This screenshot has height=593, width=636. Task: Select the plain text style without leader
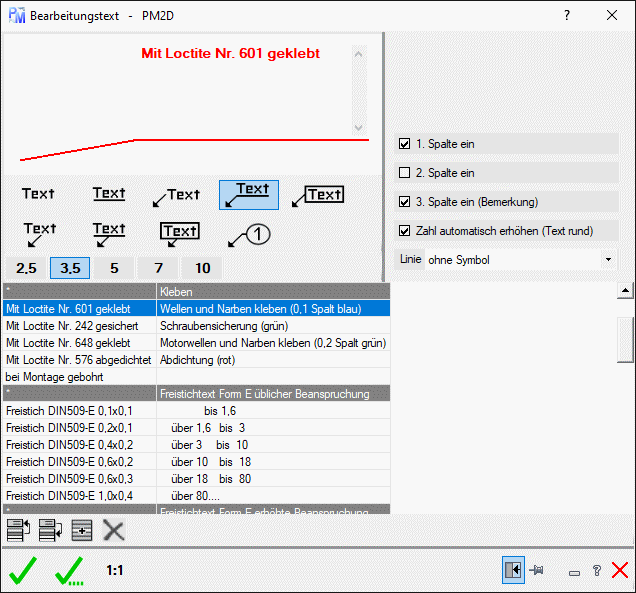[39, 194]
